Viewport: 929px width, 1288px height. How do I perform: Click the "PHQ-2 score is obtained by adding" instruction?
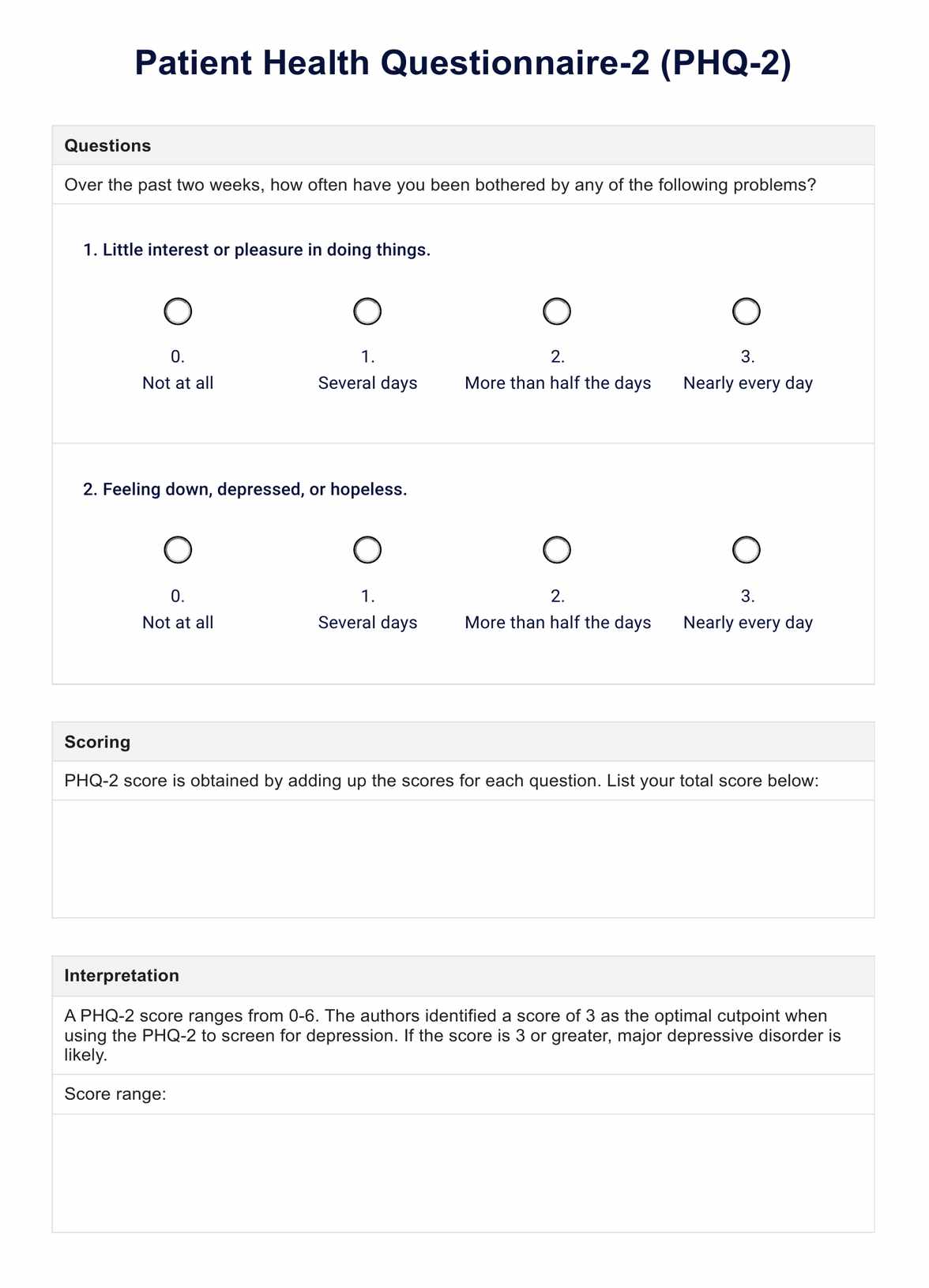pos(442,781)
